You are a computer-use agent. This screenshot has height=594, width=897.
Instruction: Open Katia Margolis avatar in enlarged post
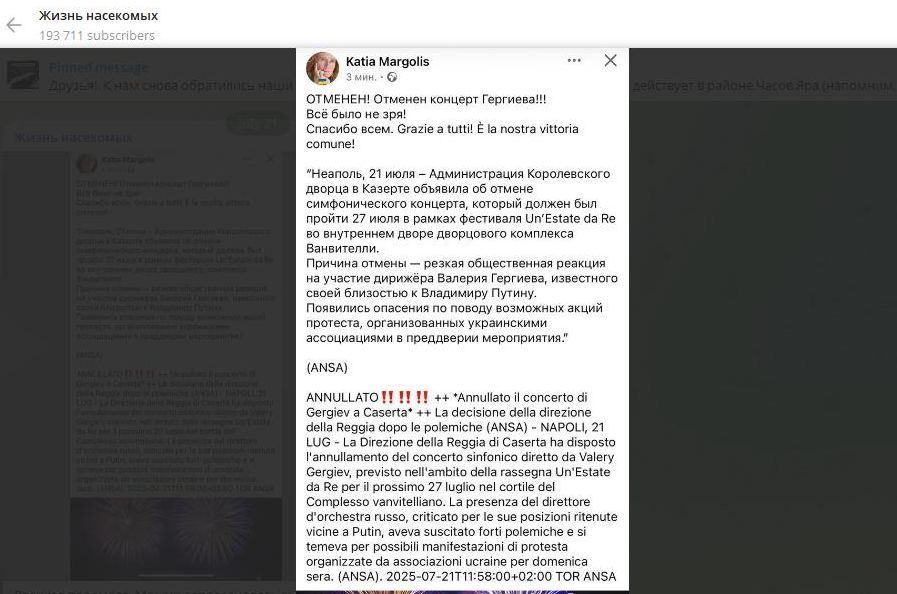(x=323, y=68)
